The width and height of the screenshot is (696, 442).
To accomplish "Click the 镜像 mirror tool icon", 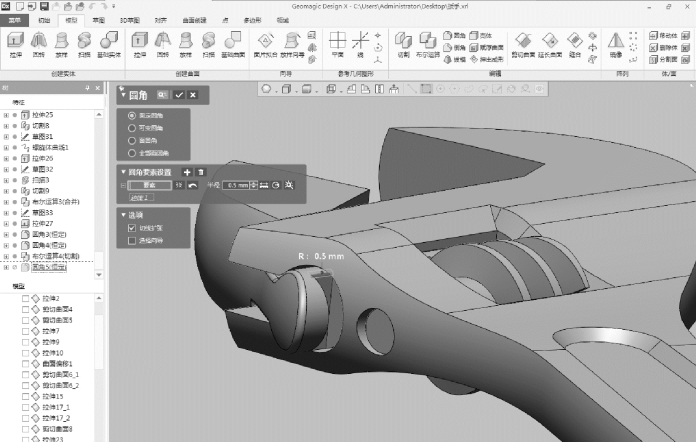I will coord(616,43).
